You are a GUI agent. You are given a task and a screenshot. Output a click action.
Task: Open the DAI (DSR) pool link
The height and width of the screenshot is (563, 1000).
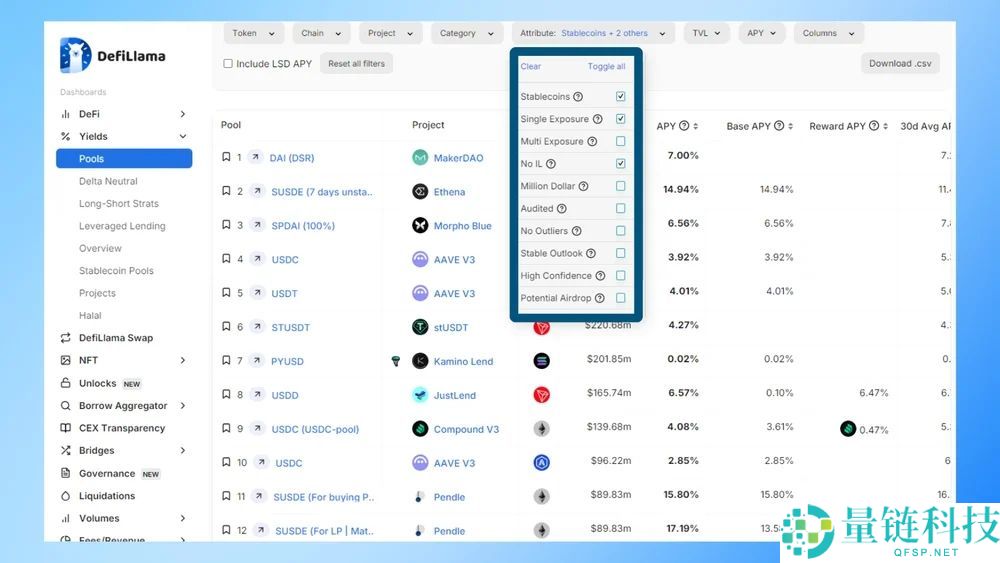291,157
